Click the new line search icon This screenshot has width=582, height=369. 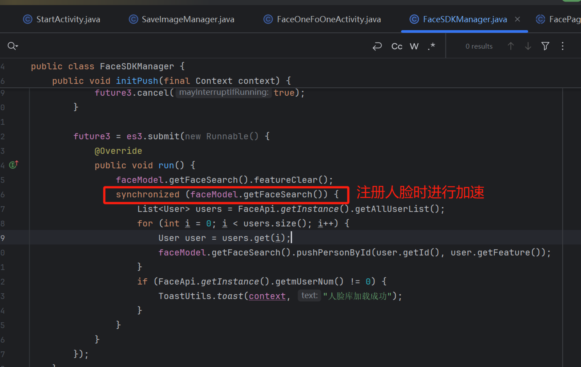(x=377, y=46)
